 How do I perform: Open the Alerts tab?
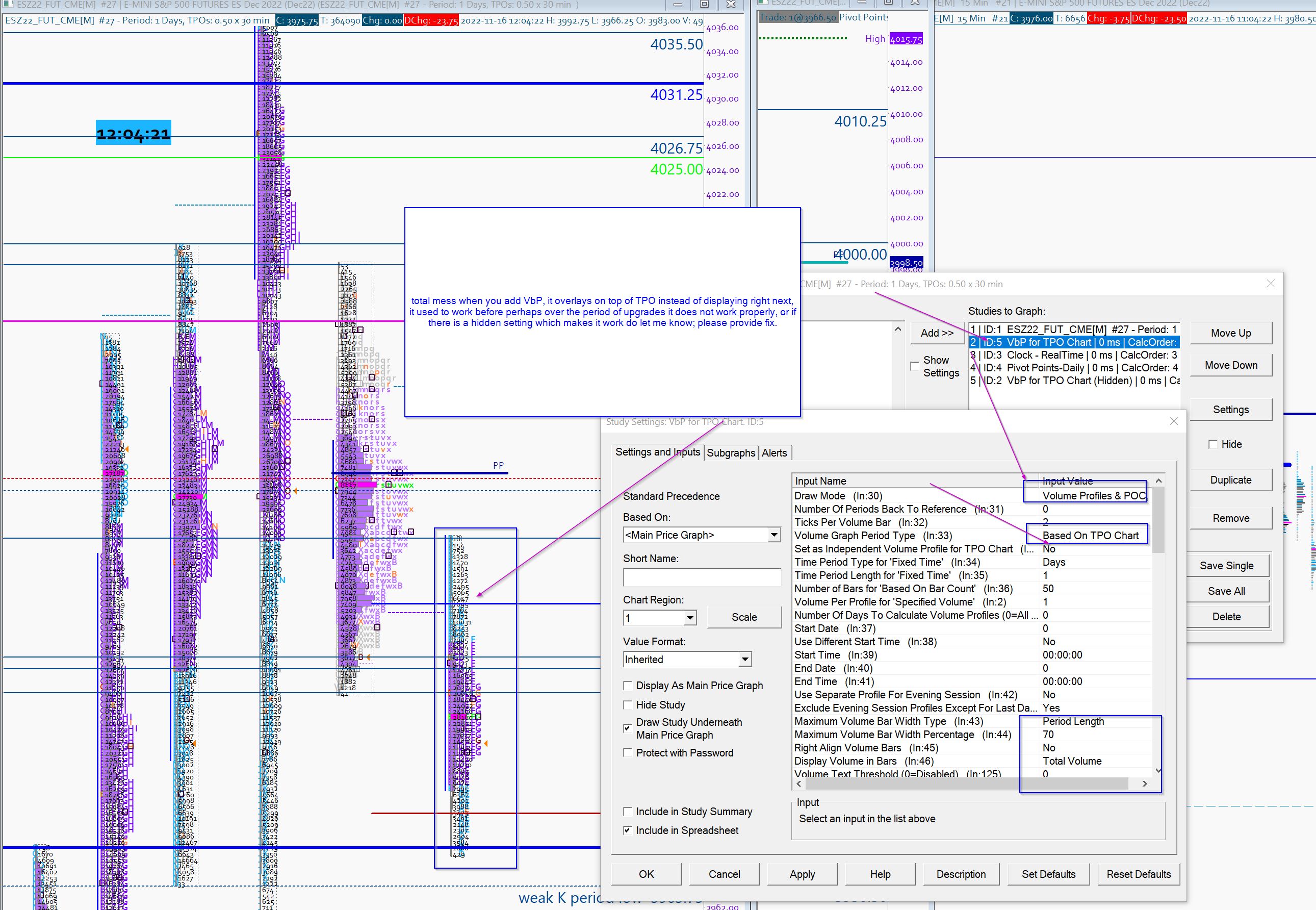click(774, 453)
